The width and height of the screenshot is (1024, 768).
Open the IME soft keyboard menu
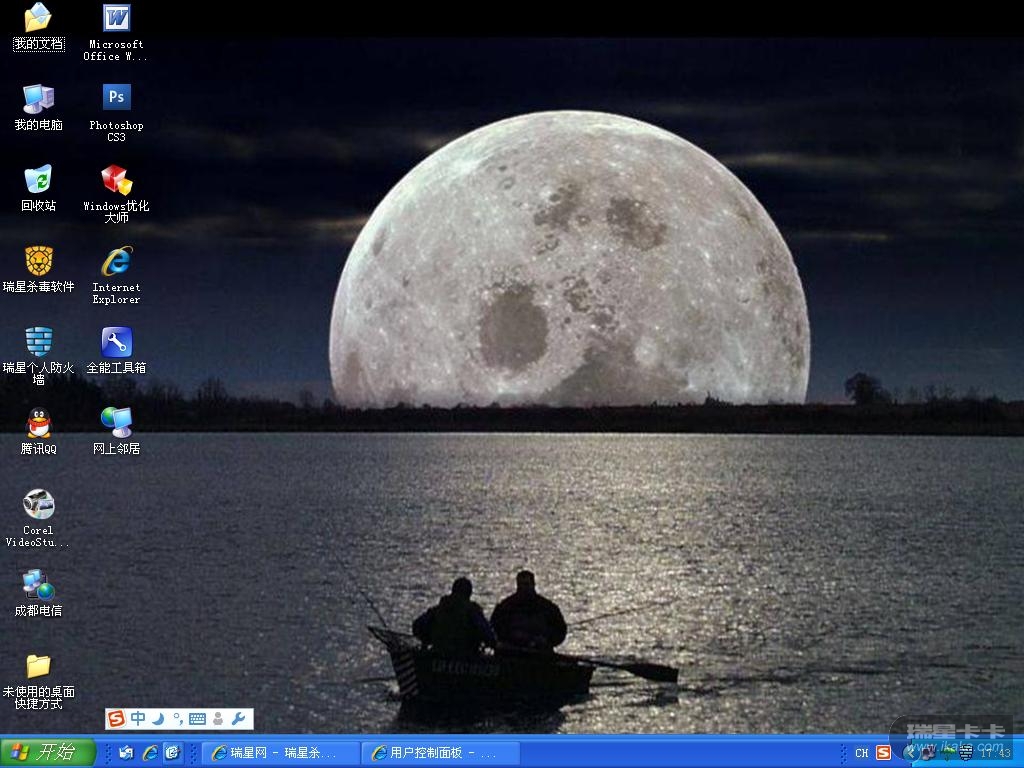tap(197, 719)
